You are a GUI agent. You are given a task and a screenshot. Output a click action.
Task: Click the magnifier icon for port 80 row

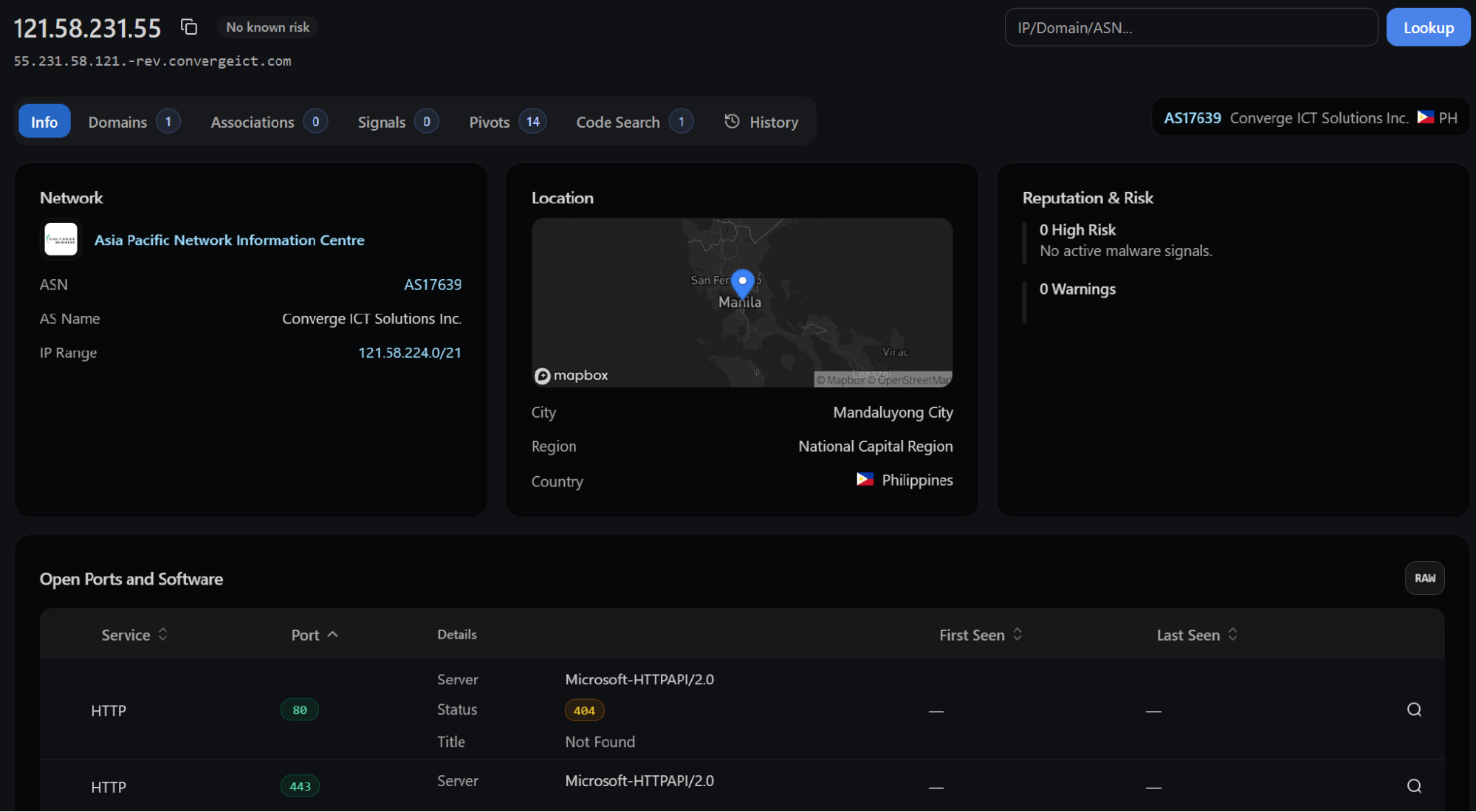tap(1413, 709)
